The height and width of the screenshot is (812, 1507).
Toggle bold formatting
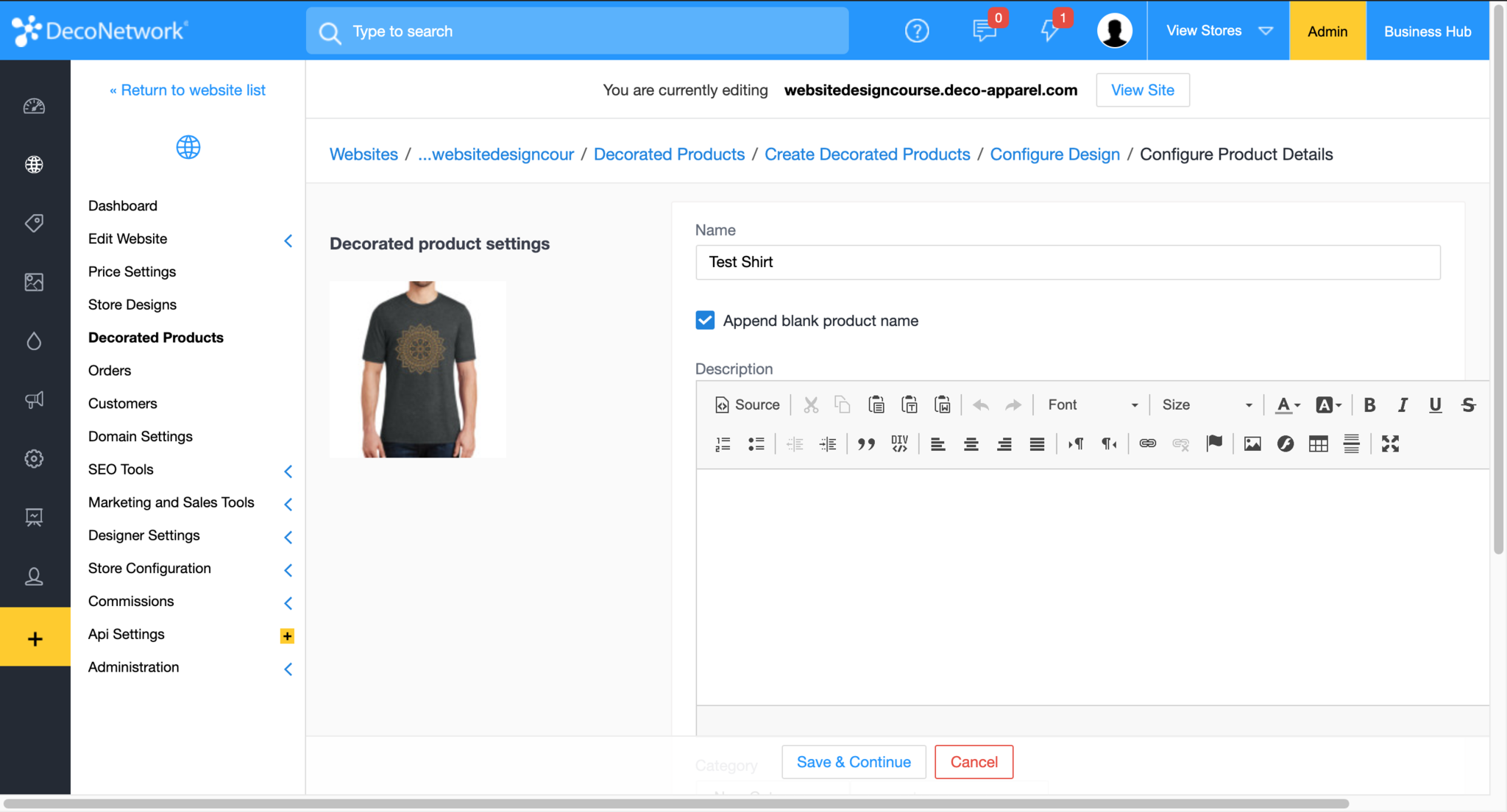[x=1369, y=405]
